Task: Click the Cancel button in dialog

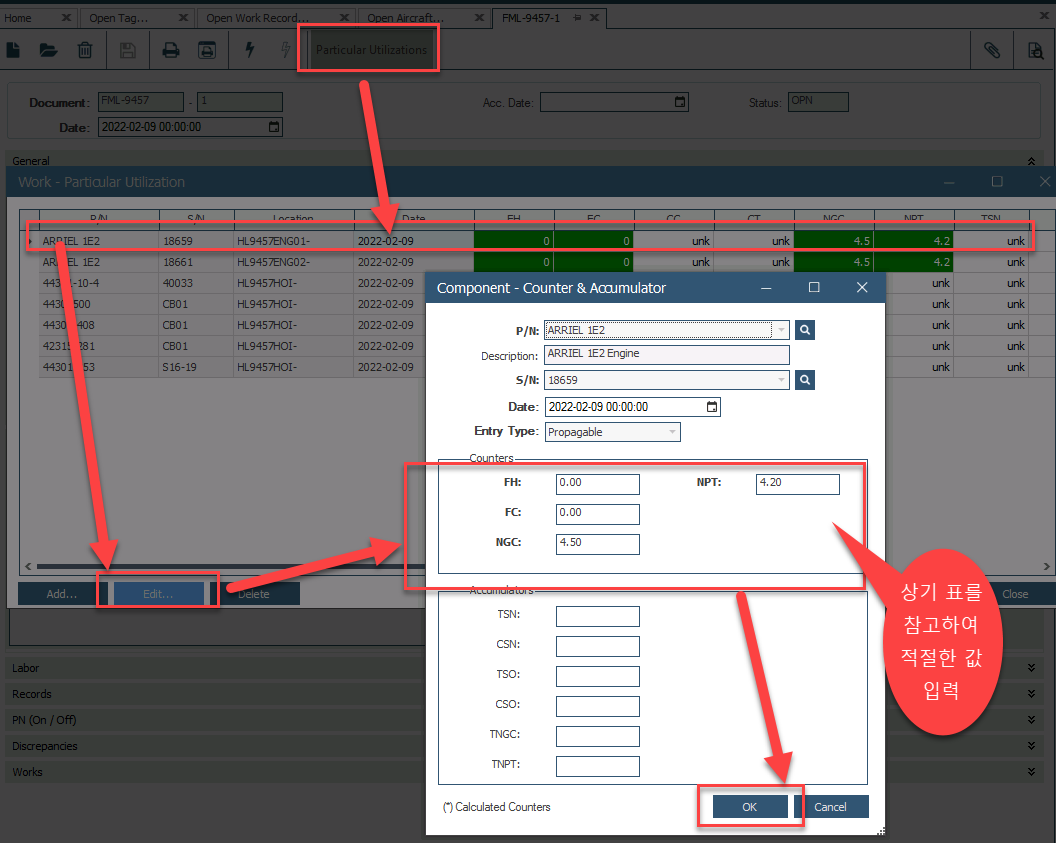Action: click(830, 807)
